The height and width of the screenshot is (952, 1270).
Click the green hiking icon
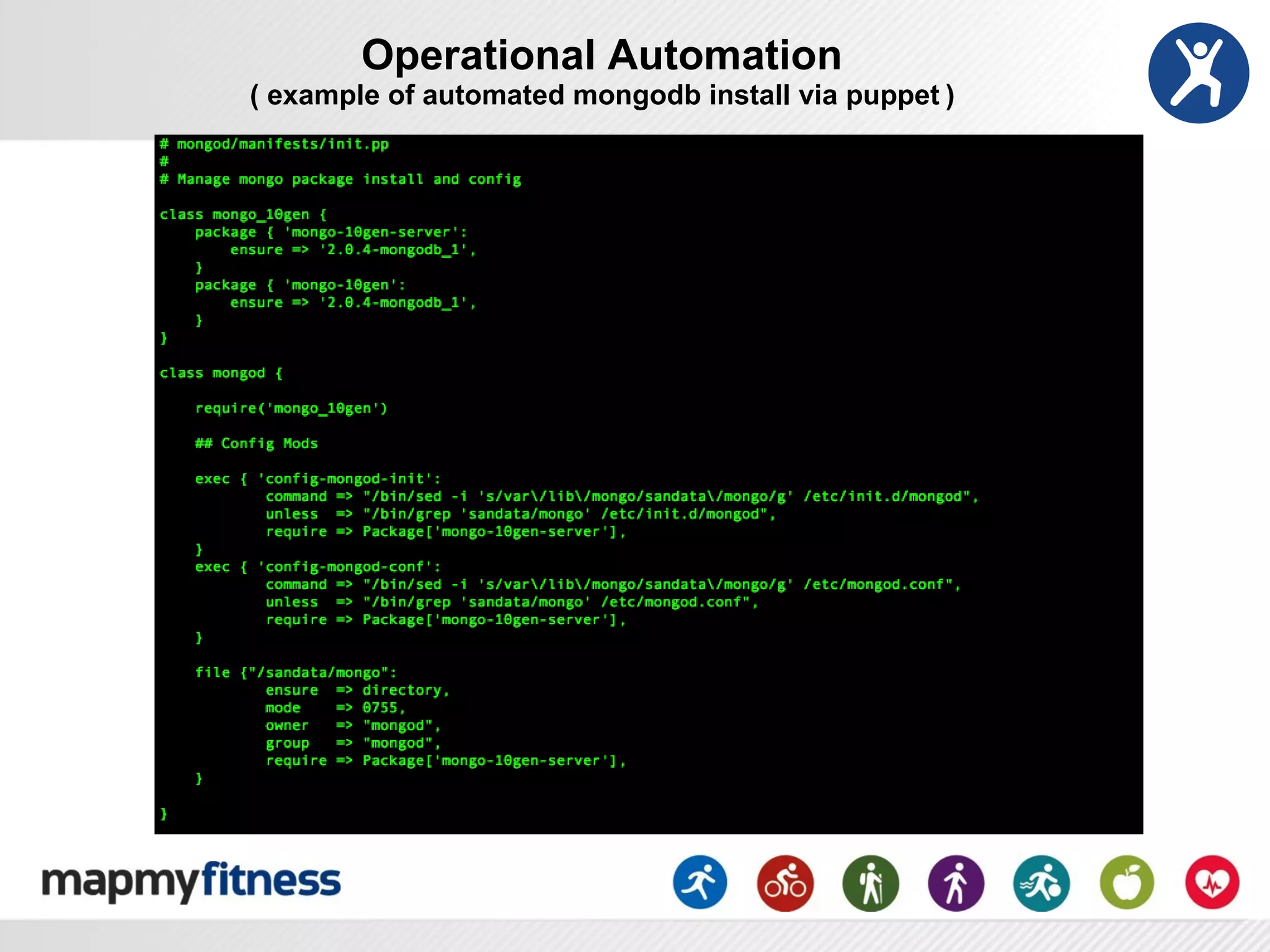click(x=871, y=883)
